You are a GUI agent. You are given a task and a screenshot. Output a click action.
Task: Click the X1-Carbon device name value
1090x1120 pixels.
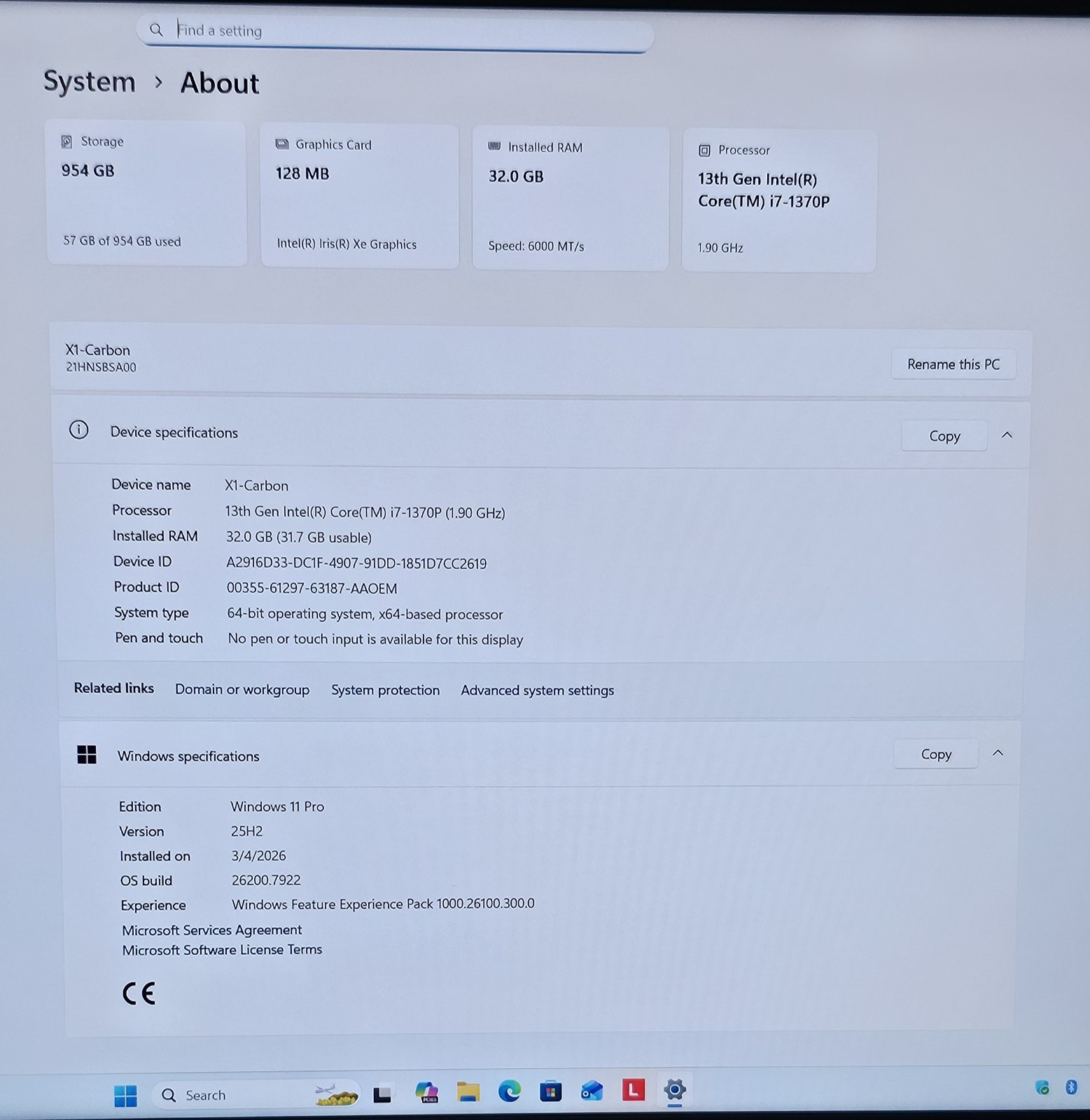pos(256,486)
